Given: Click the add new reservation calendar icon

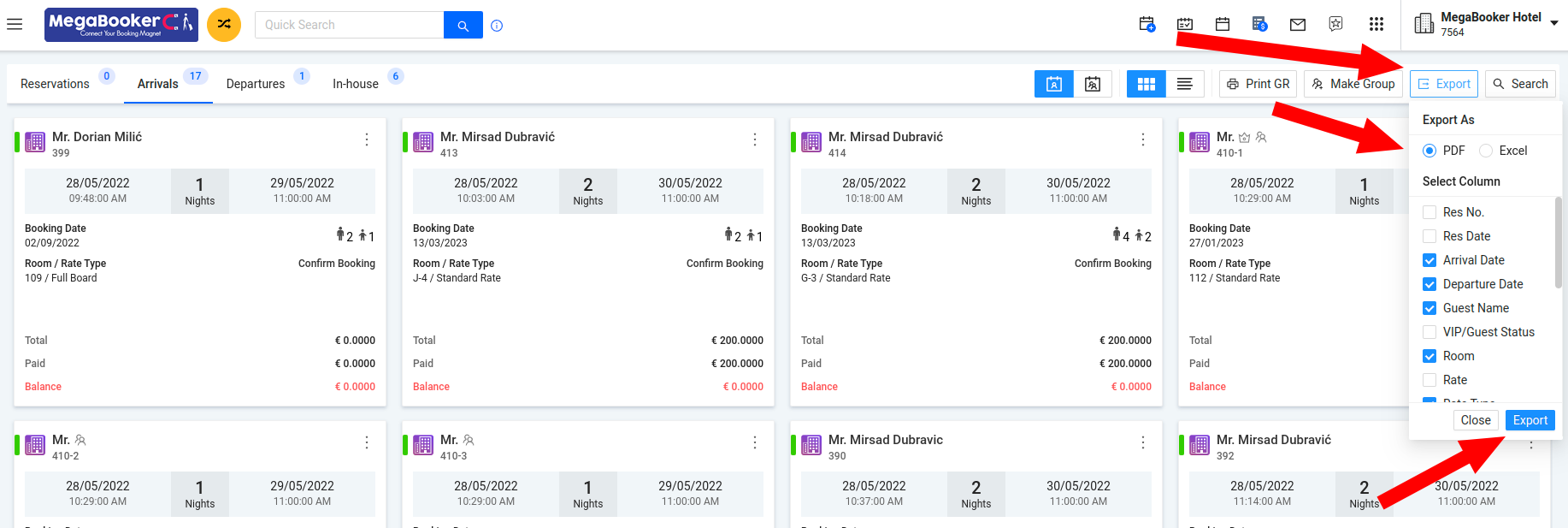Looking at the screenshot, I should 1147,25.
